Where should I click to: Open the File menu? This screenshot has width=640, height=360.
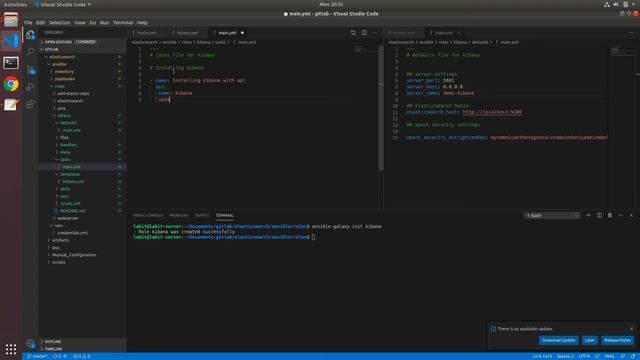28,22
